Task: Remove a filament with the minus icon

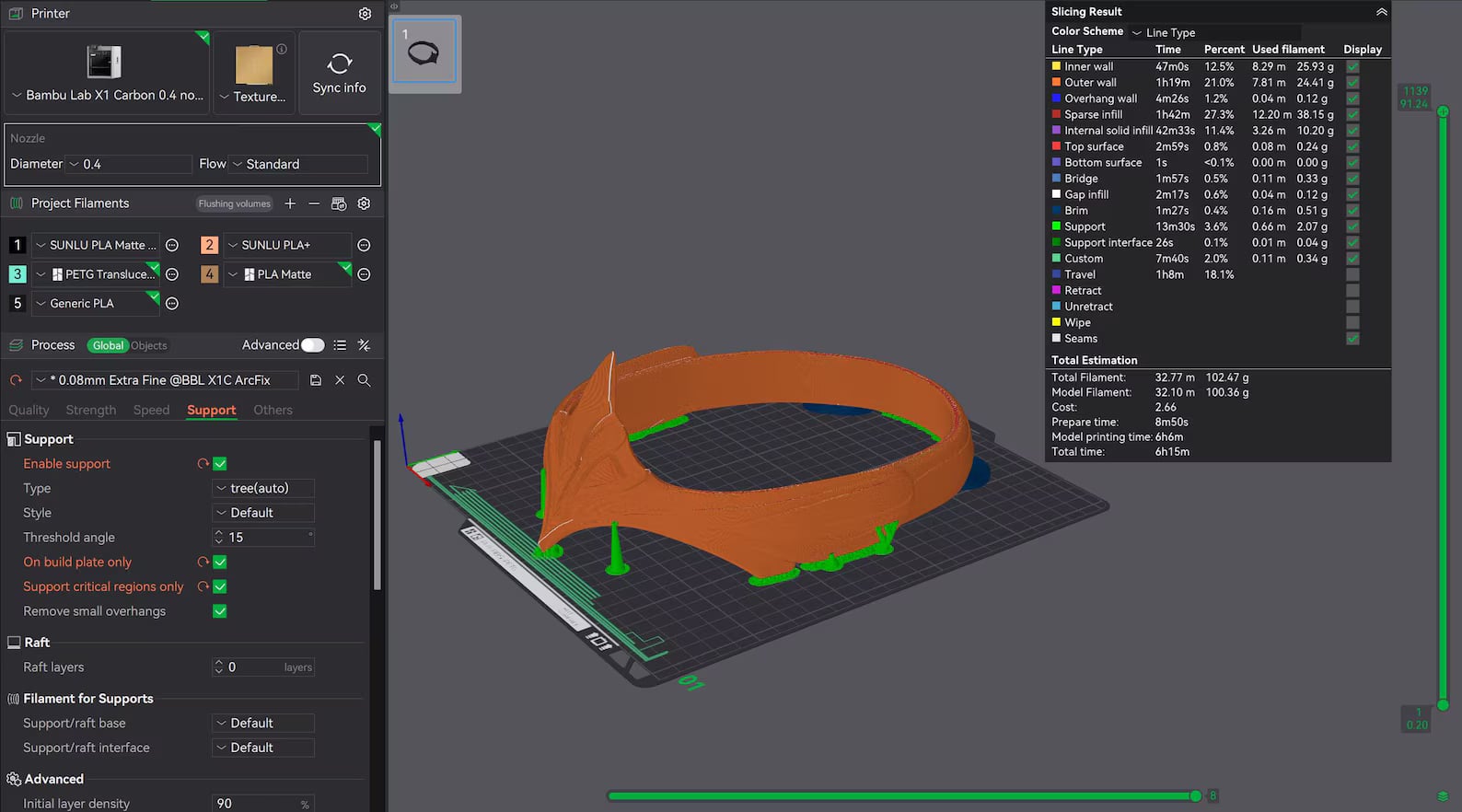Action: tap(314, 203)
